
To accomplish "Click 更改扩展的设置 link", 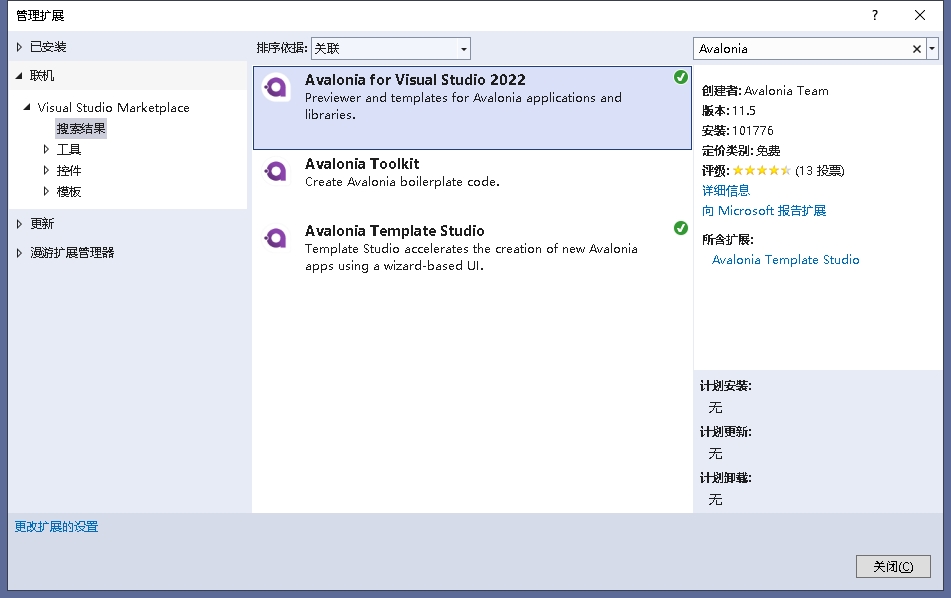I will coord(56,526).
